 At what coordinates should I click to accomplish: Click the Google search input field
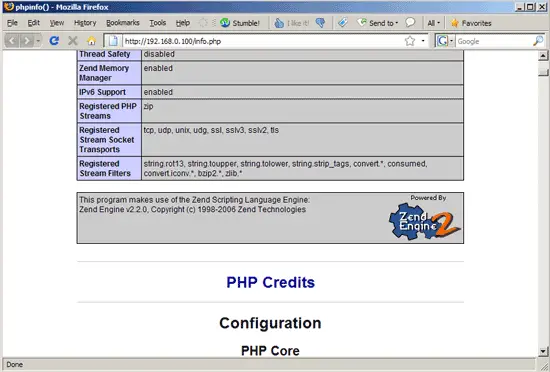(494, 41)
